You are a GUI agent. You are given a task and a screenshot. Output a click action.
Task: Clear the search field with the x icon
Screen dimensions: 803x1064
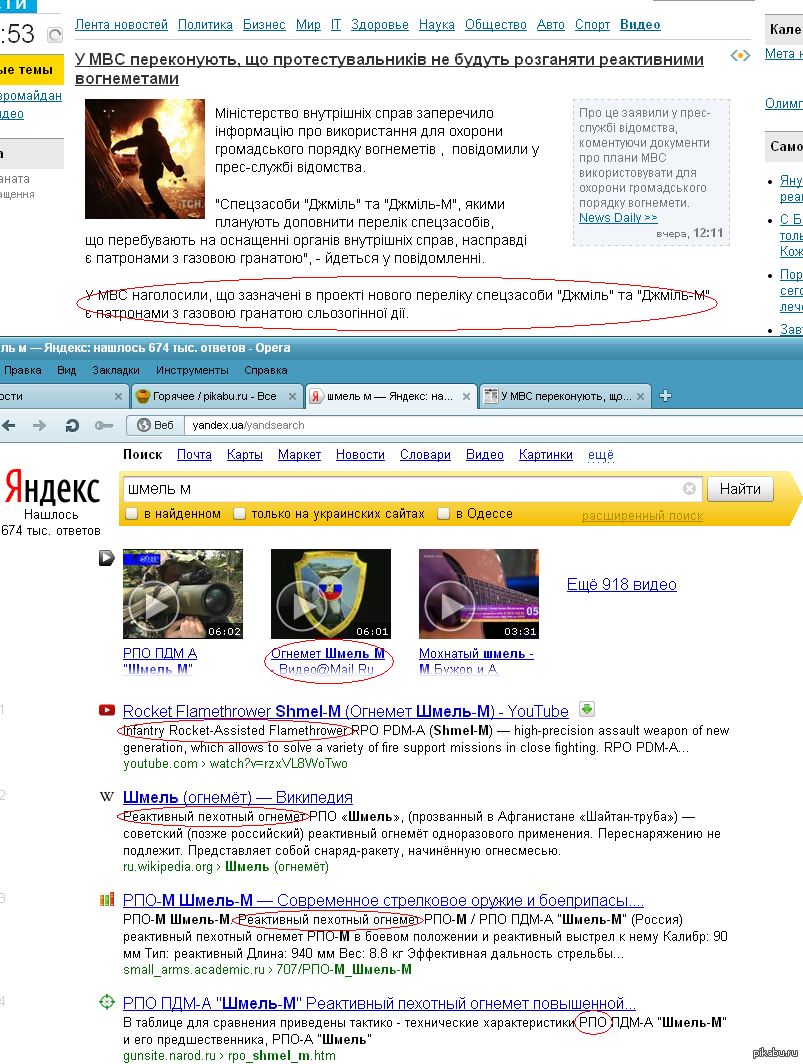(x=690, y=489)
